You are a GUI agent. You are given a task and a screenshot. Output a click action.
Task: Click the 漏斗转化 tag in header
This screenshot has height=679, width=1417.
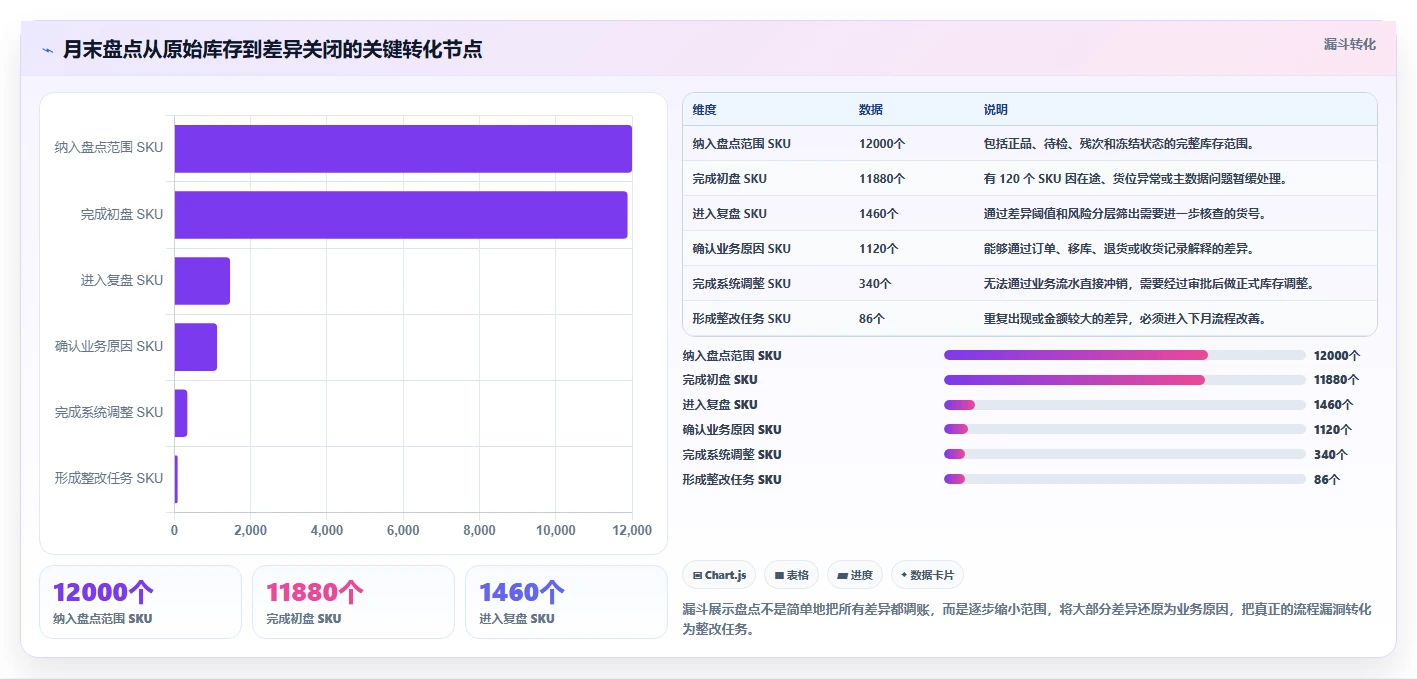(1349, 44)
